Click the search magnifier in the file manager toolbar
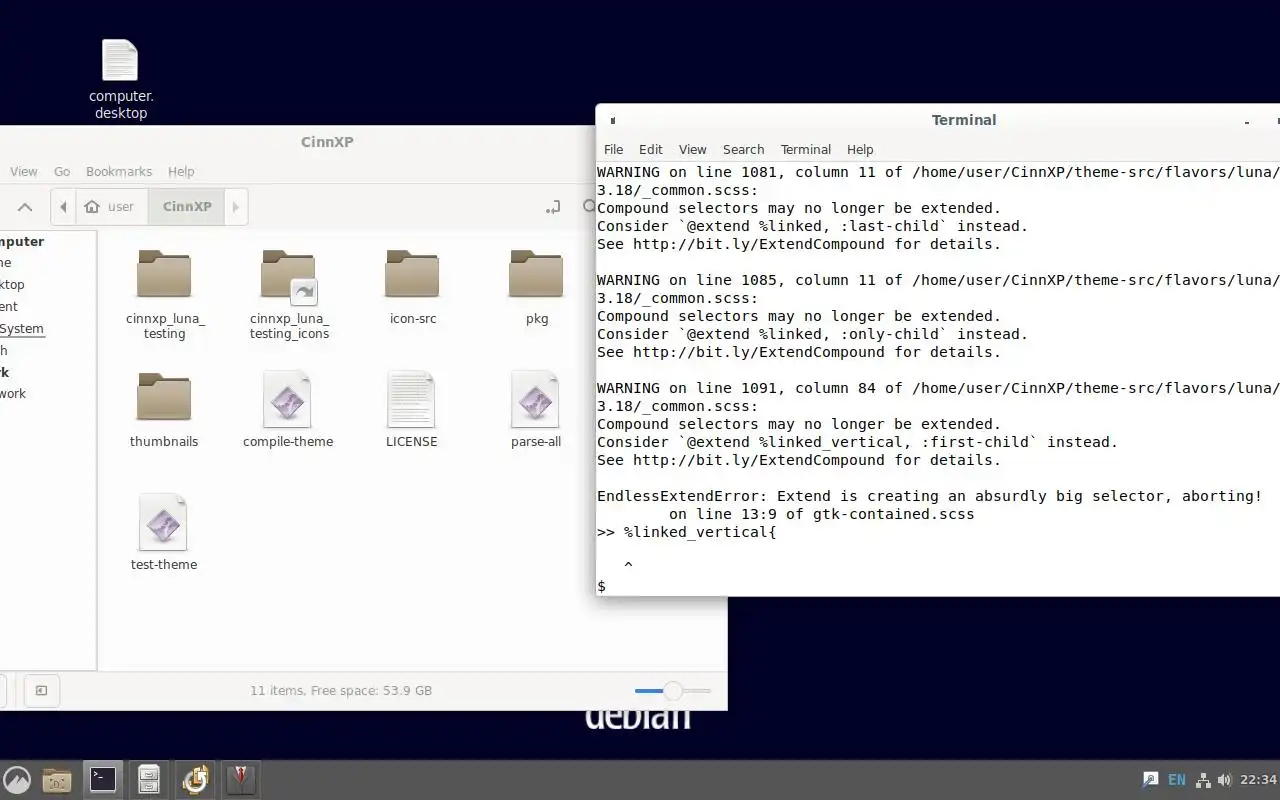Image resolution: width=1280 pixels, height=800 pixels. (x=590, y=207)
